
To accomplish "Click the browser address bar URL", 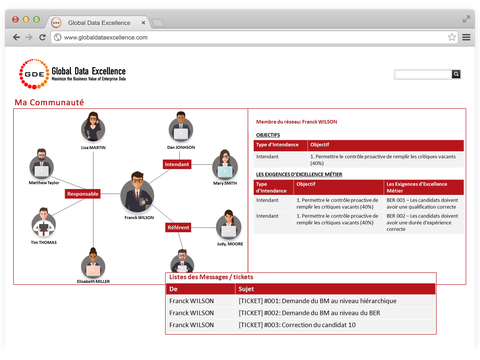I will point(106,37).
